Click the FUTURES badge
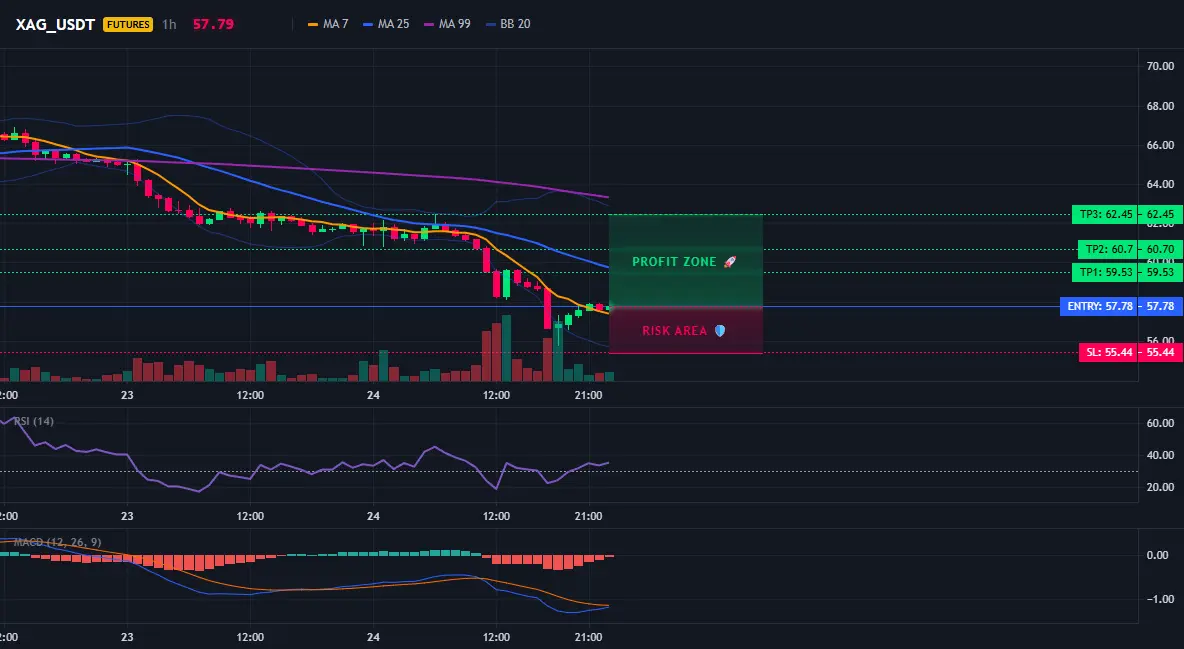This screenshot has height=649, width=1184. point(128,24)
